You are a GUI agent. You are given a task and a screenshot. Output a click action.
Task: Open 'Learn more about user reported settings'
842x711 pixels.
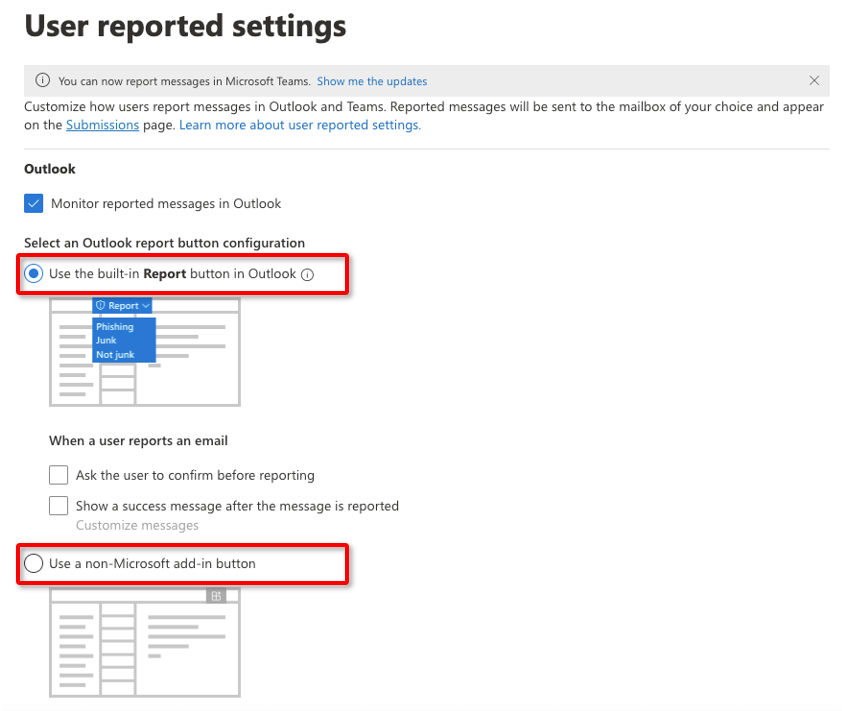point(300,125)
